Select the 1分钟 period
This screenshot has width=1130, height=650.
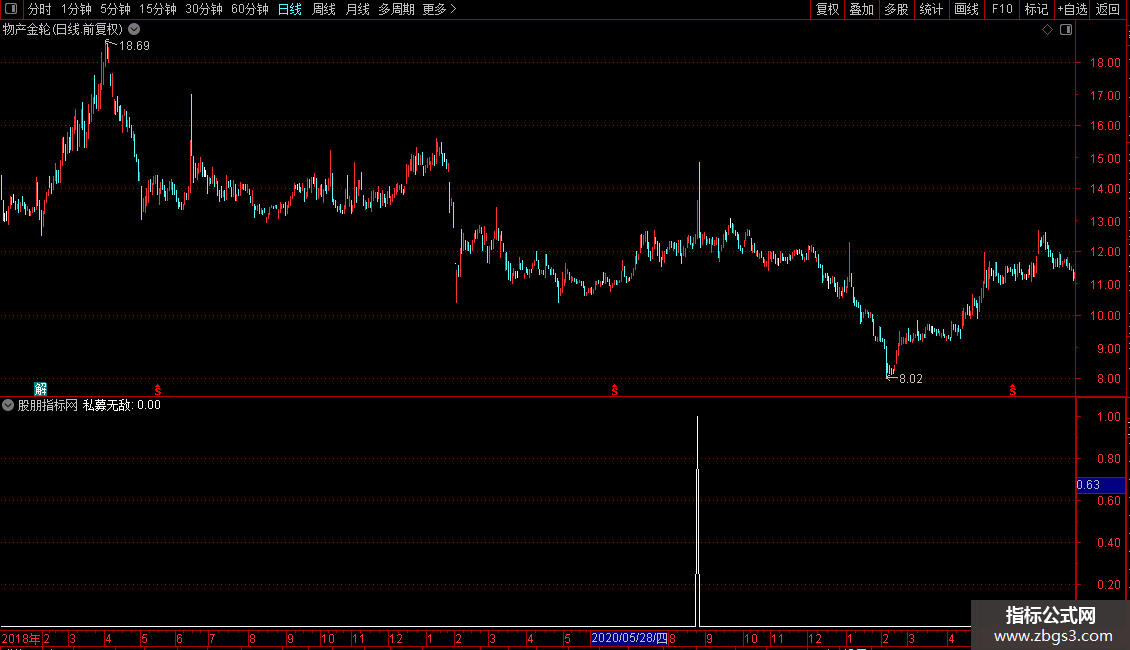(76, 9)
